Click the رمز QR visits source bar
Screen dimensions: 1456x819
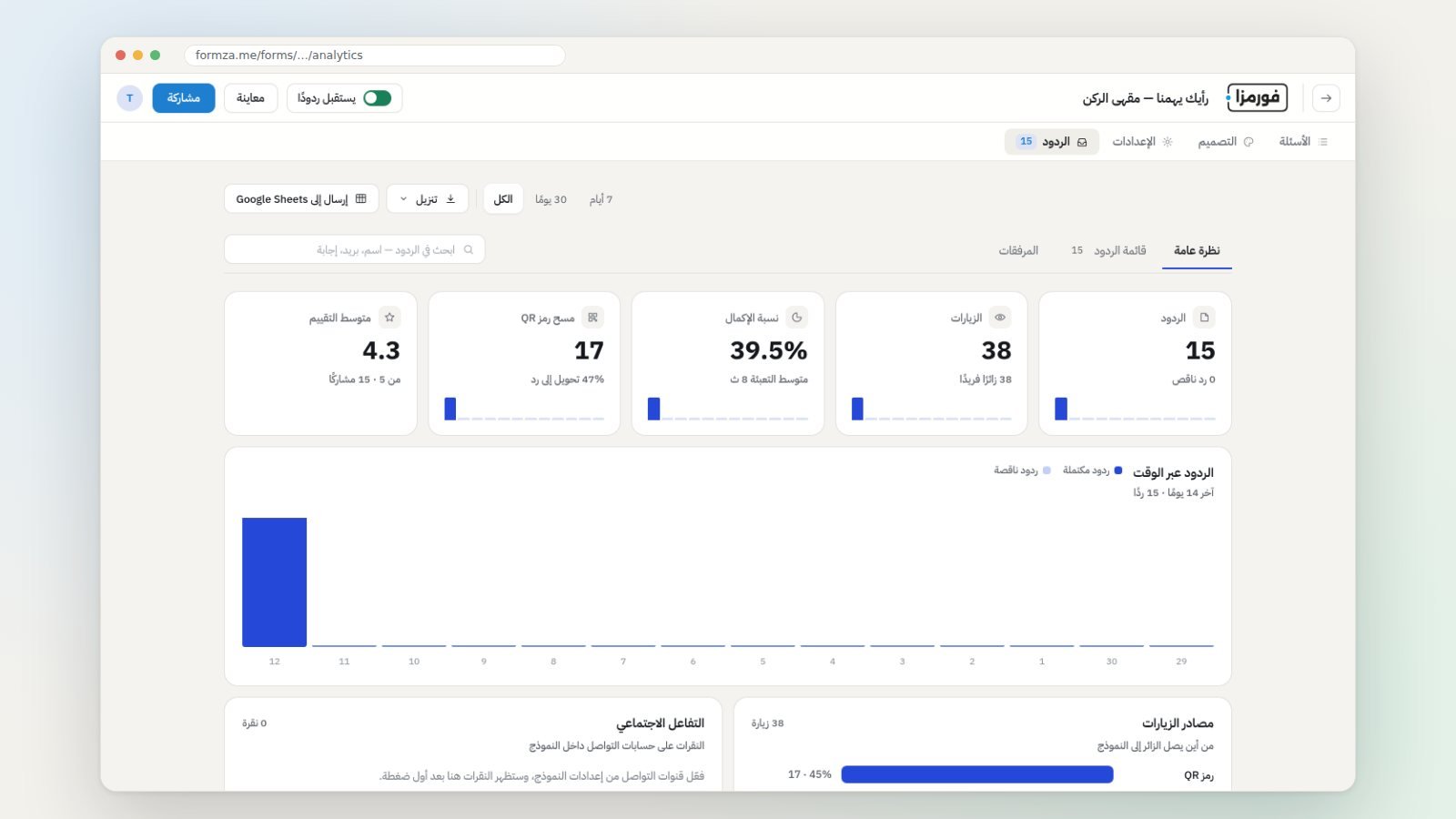coord(977,774)
